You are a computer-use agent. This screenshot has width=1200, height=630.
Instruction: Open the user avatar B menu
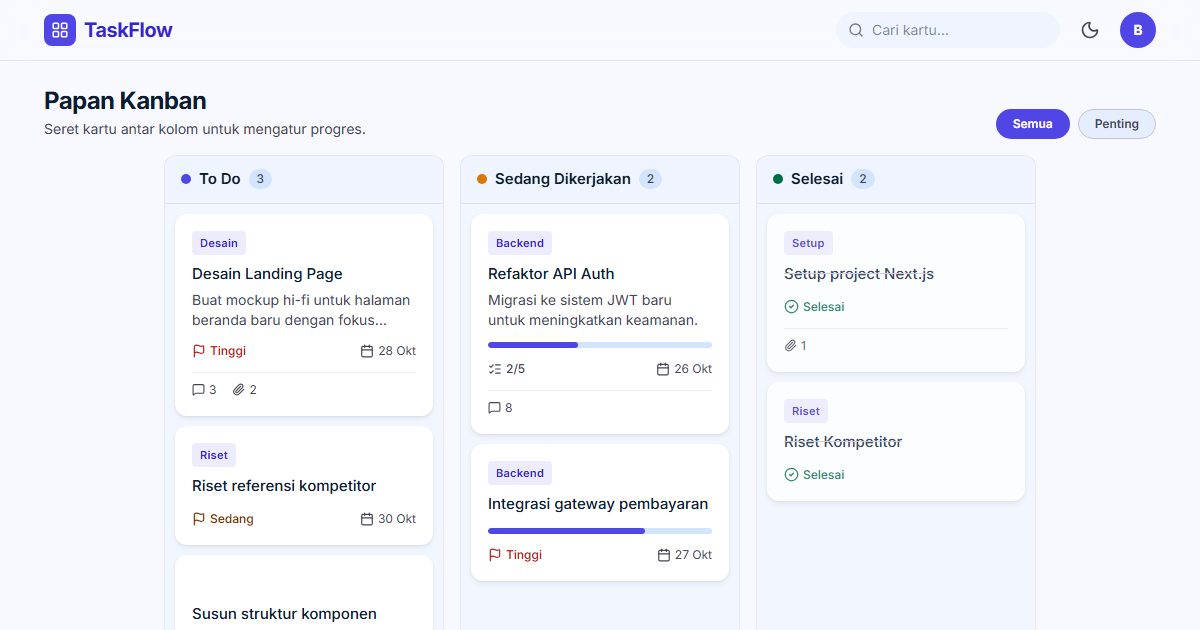pos(1138,30)
